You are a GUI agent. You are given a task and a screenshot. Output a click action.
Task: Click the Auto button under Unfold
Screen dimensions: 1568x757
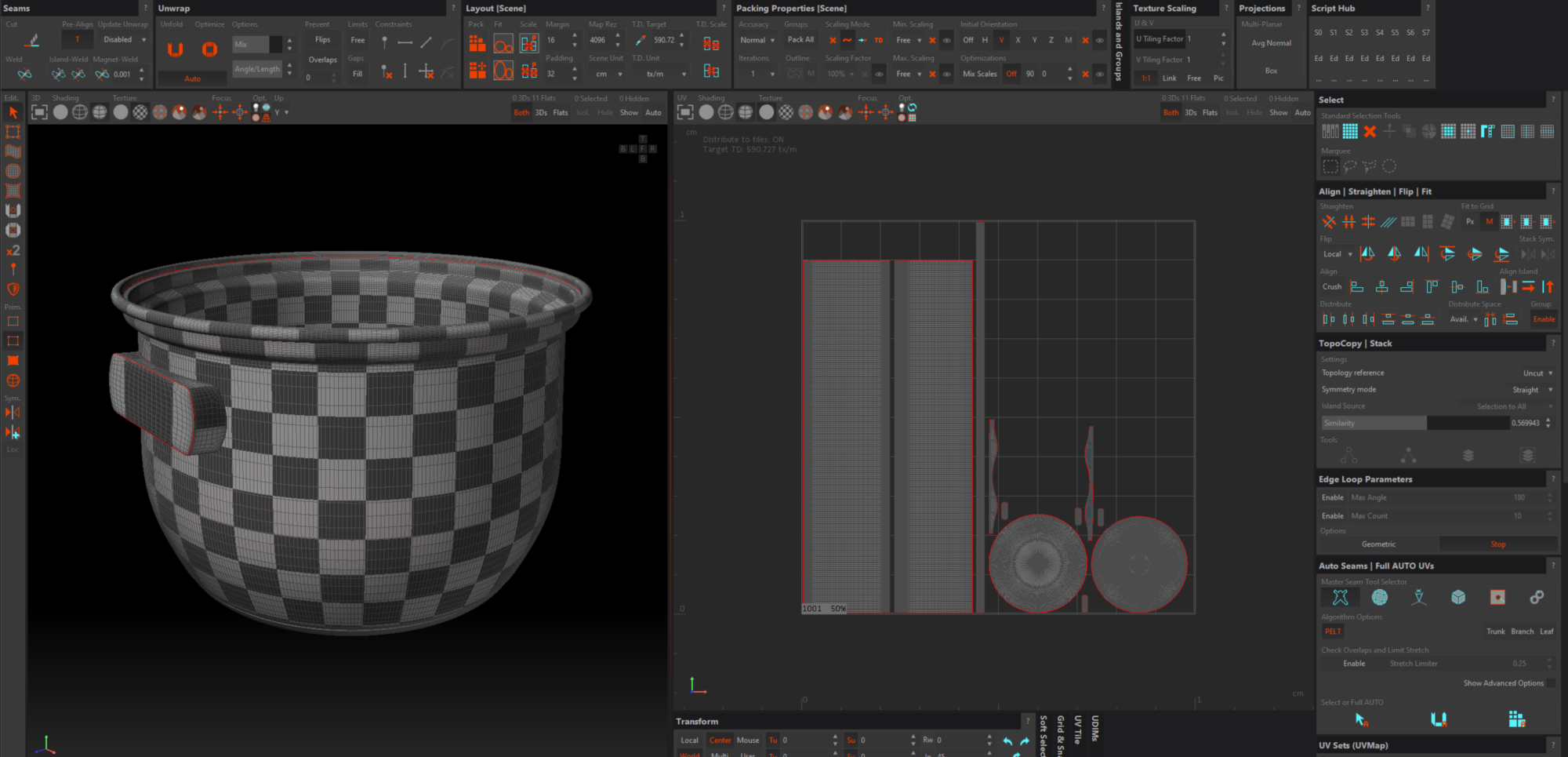192,78
